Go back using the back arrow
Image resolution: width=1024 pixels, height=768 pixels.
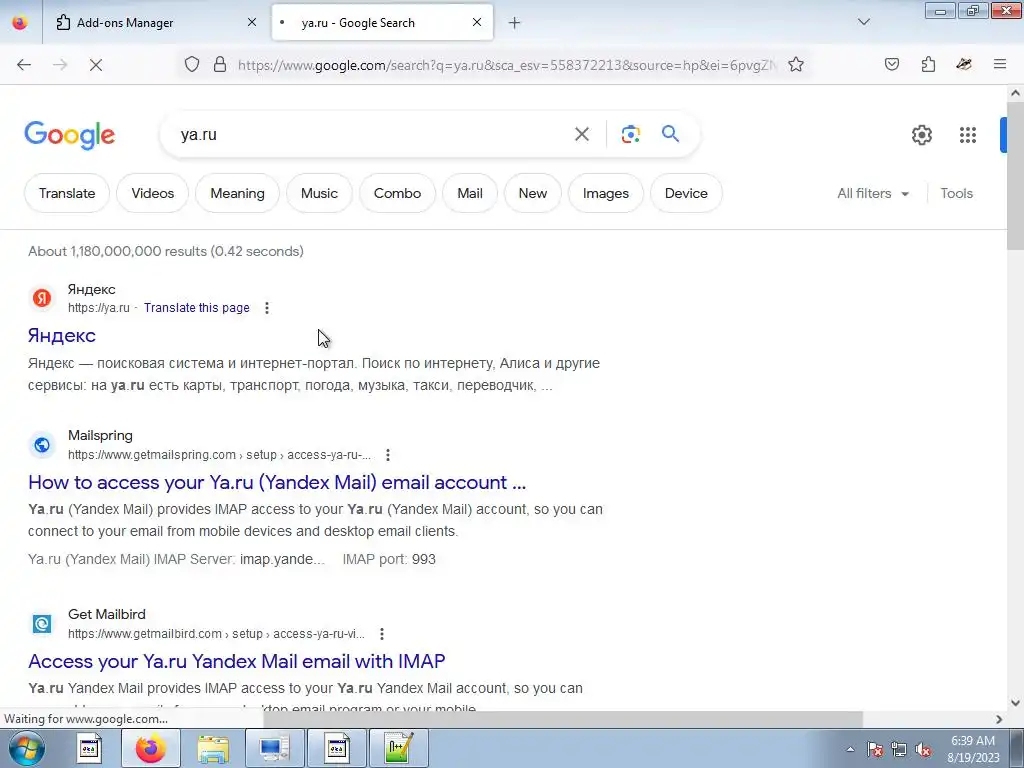24,64
